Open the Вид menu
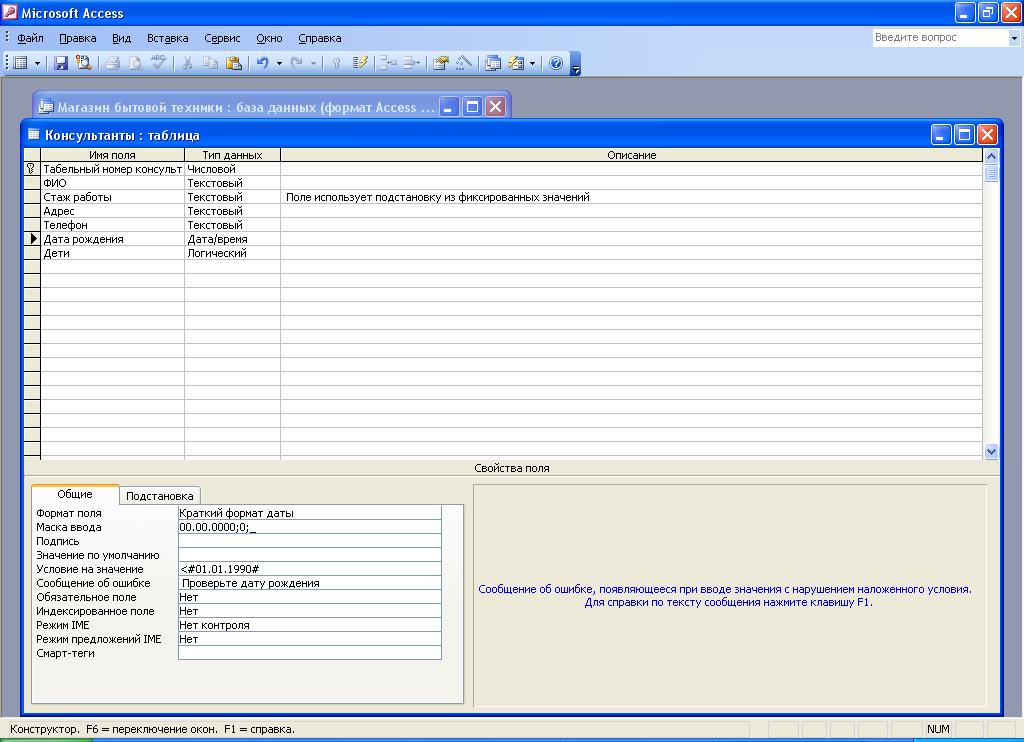The image size is (1024, 742). point(121,38)
